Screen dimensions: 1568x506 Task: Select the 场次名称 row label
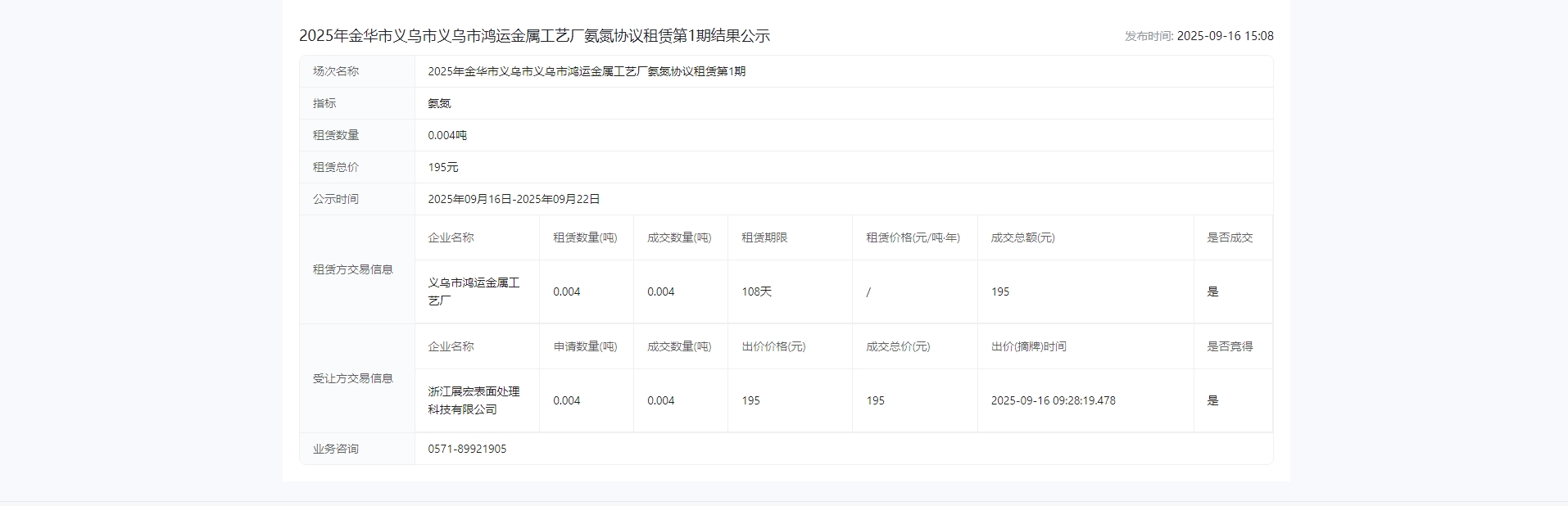[x=336, y=71]
